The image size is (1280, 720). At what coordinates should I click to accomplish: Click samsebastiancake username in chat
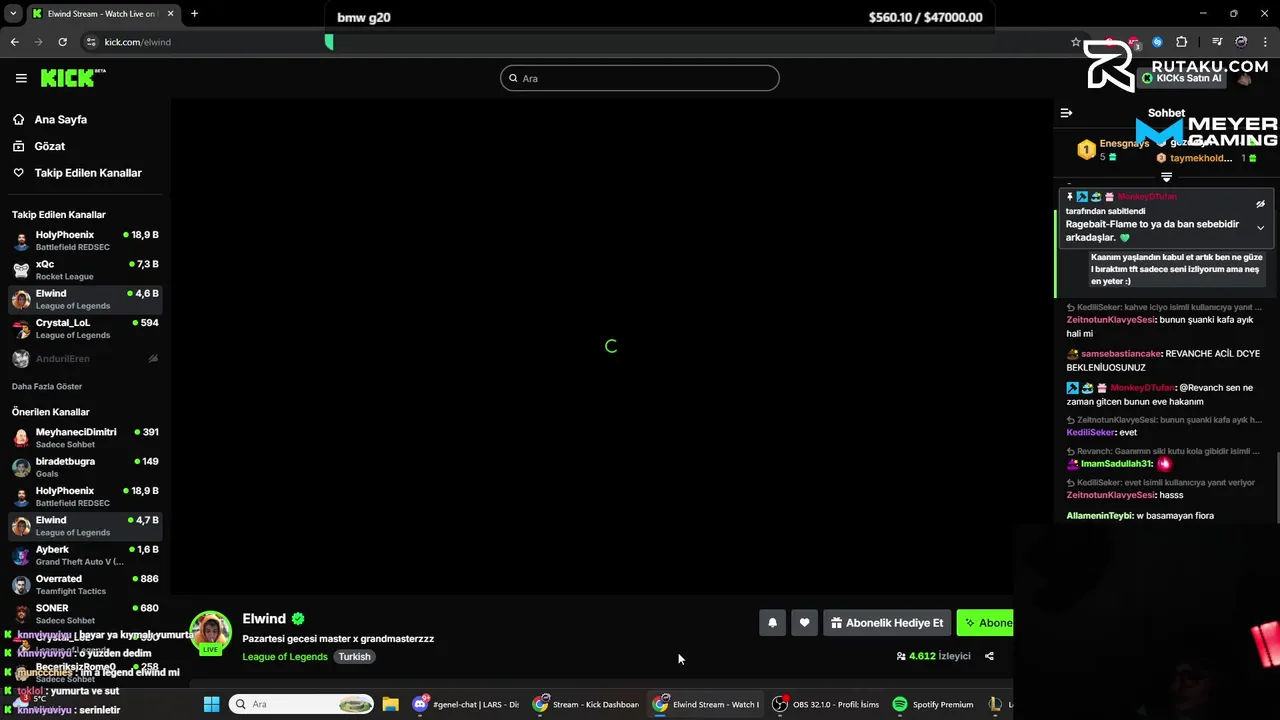pos(1121,354)
